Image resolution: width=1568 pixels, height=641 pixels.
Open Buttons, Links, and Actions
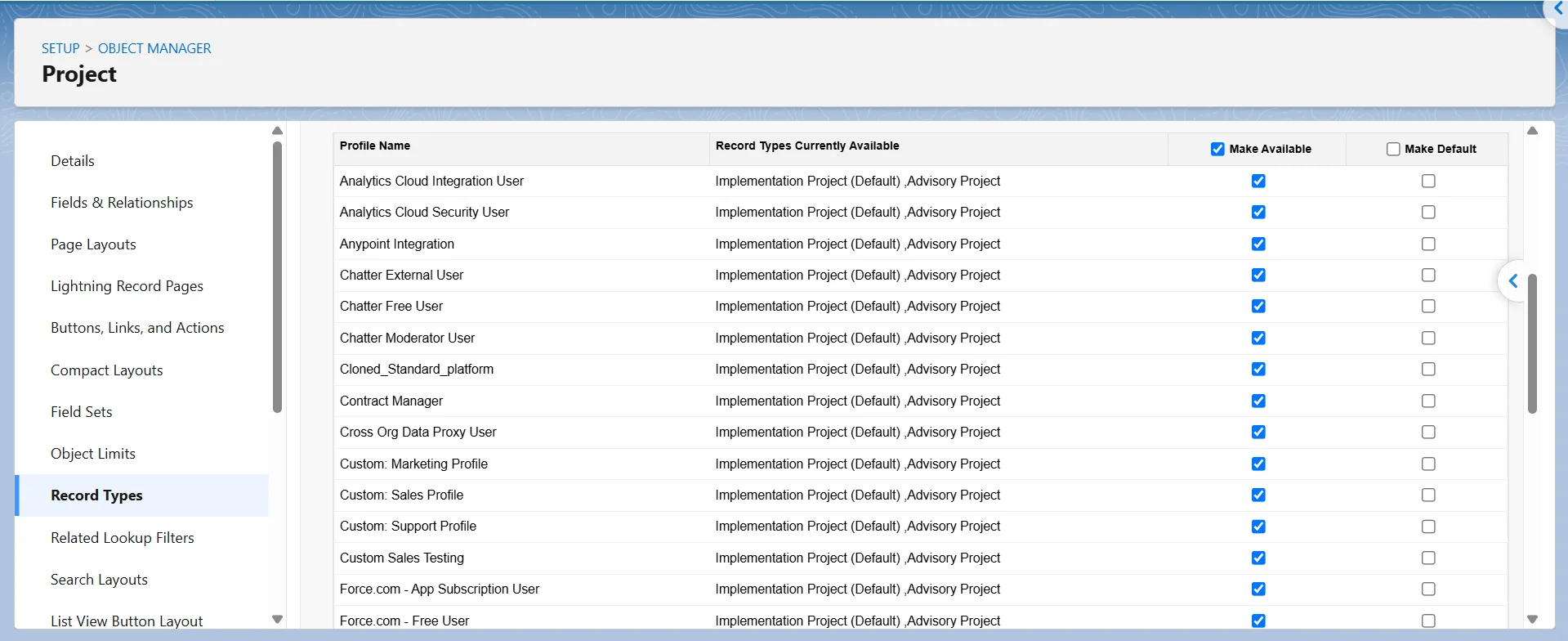[137, 328]
